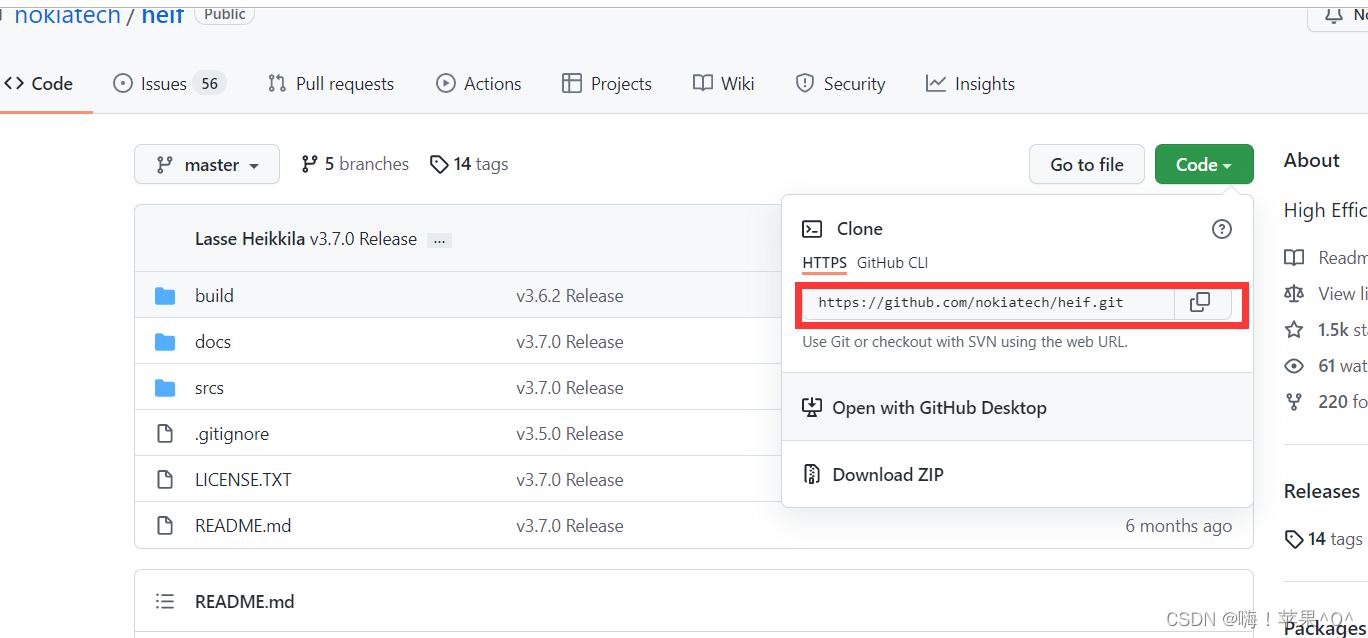The height and width of the screenshot is (638, 1368).
Task: View the 14 tags link
Action: point(469,164)
